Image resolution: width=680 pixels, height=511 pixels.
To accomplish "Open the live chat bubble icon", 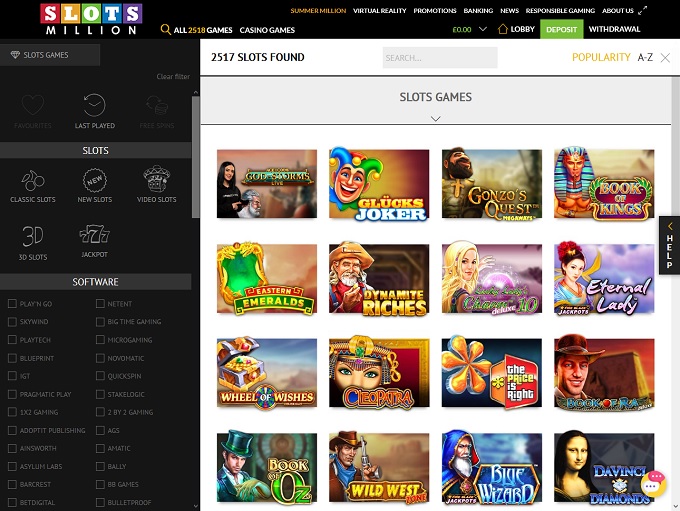I will 653,483.
